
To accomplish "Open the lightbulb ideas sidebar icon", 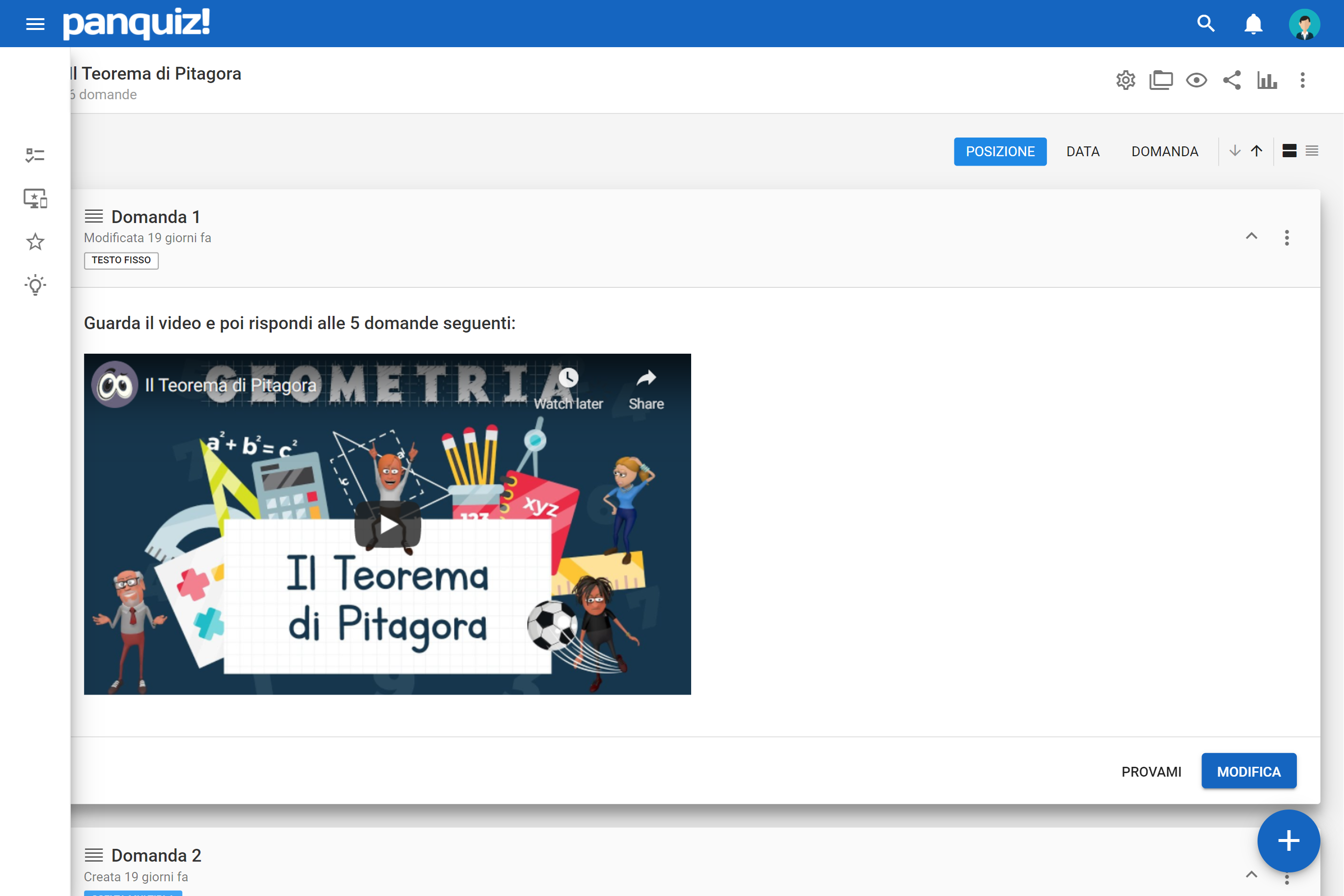I will [x=35, y=284].
